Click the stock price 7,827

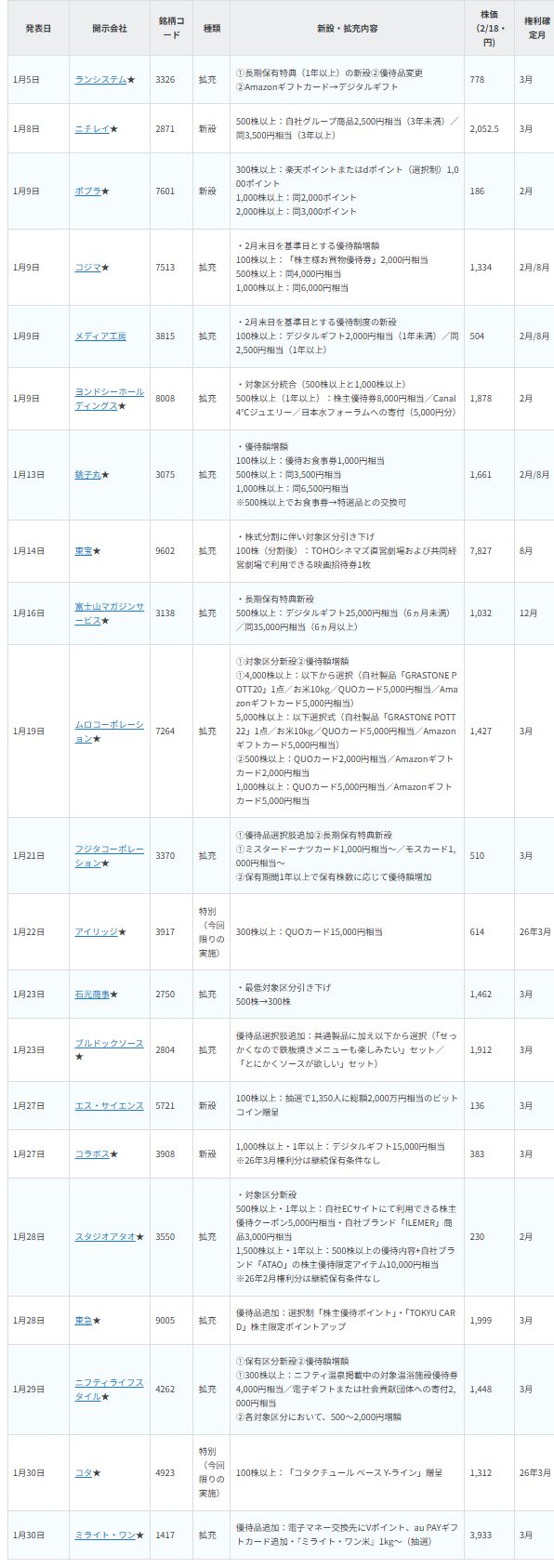point(481,551)
